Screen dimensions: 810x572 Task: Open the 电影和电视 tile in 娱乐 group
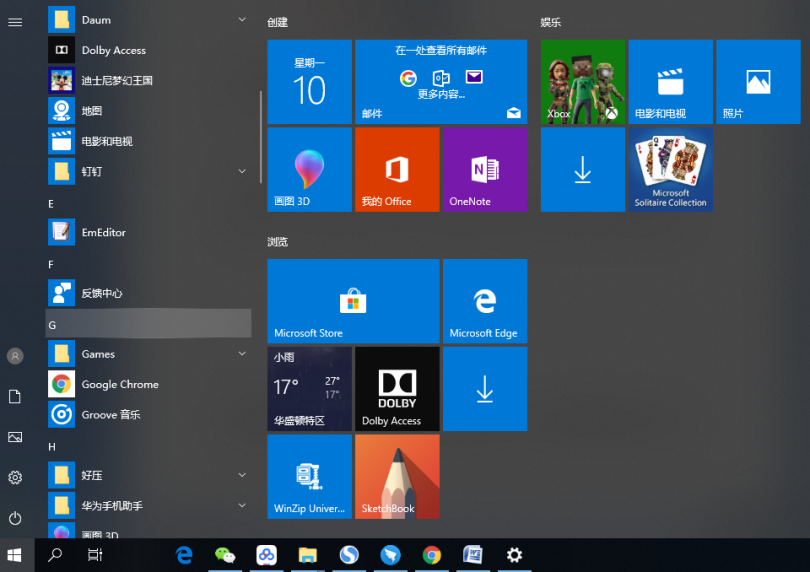coord(671,82)
